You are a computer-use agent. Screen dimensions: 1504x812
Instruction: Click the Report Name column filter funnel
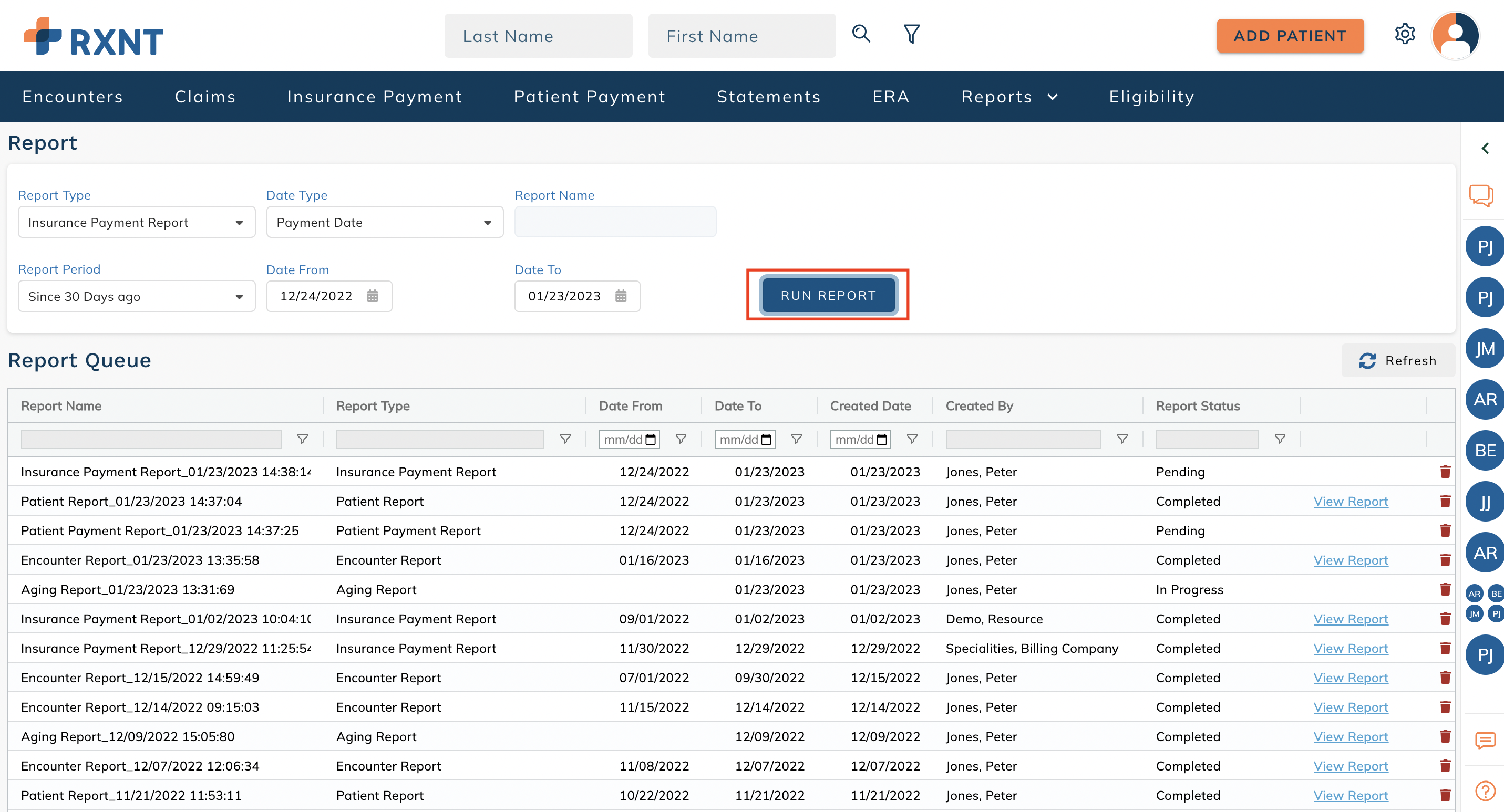pos(303,439)
